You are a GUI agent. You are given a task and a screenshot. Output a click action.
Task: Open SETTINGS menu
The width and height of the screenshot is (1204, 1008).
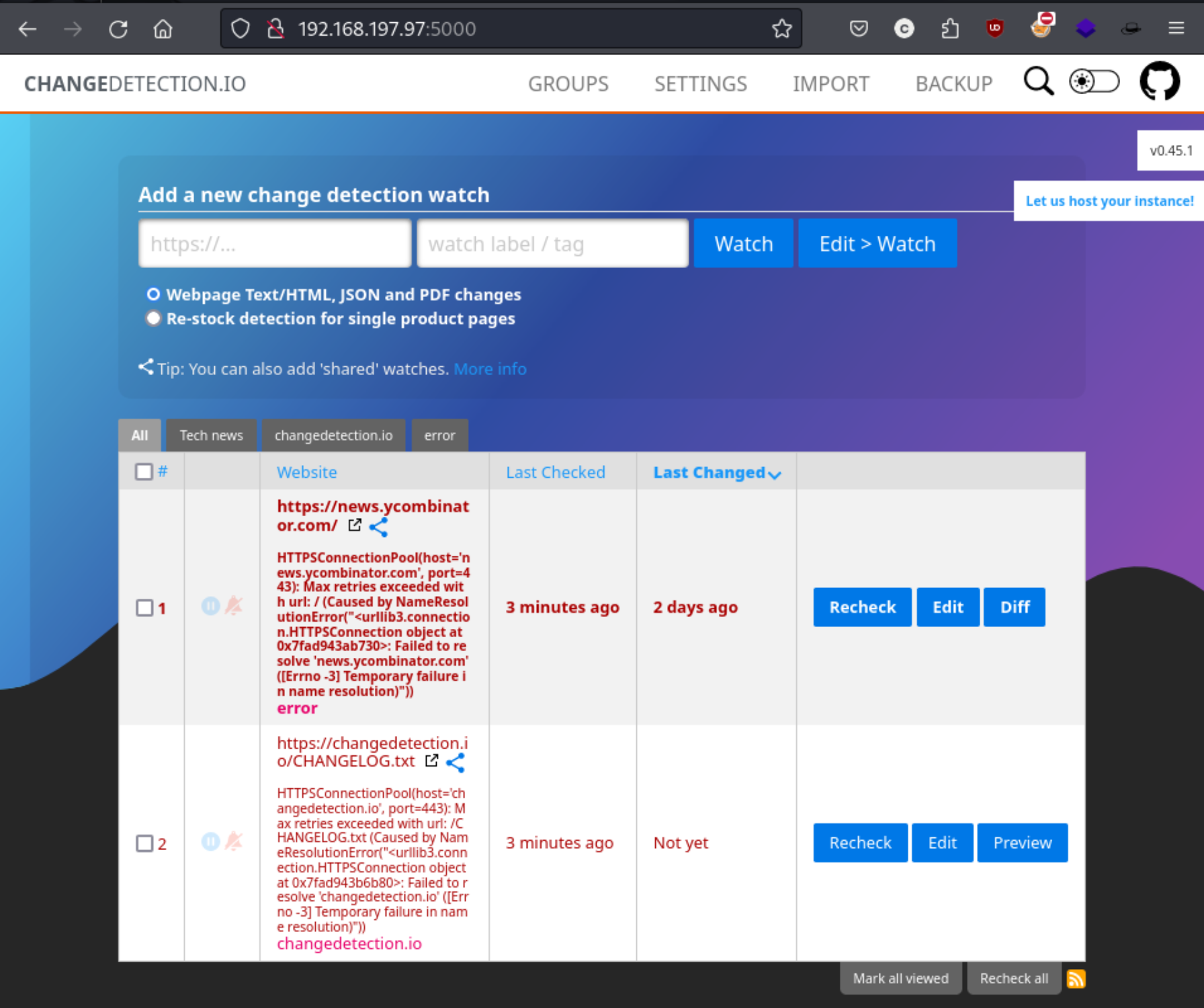click(701, 84)
